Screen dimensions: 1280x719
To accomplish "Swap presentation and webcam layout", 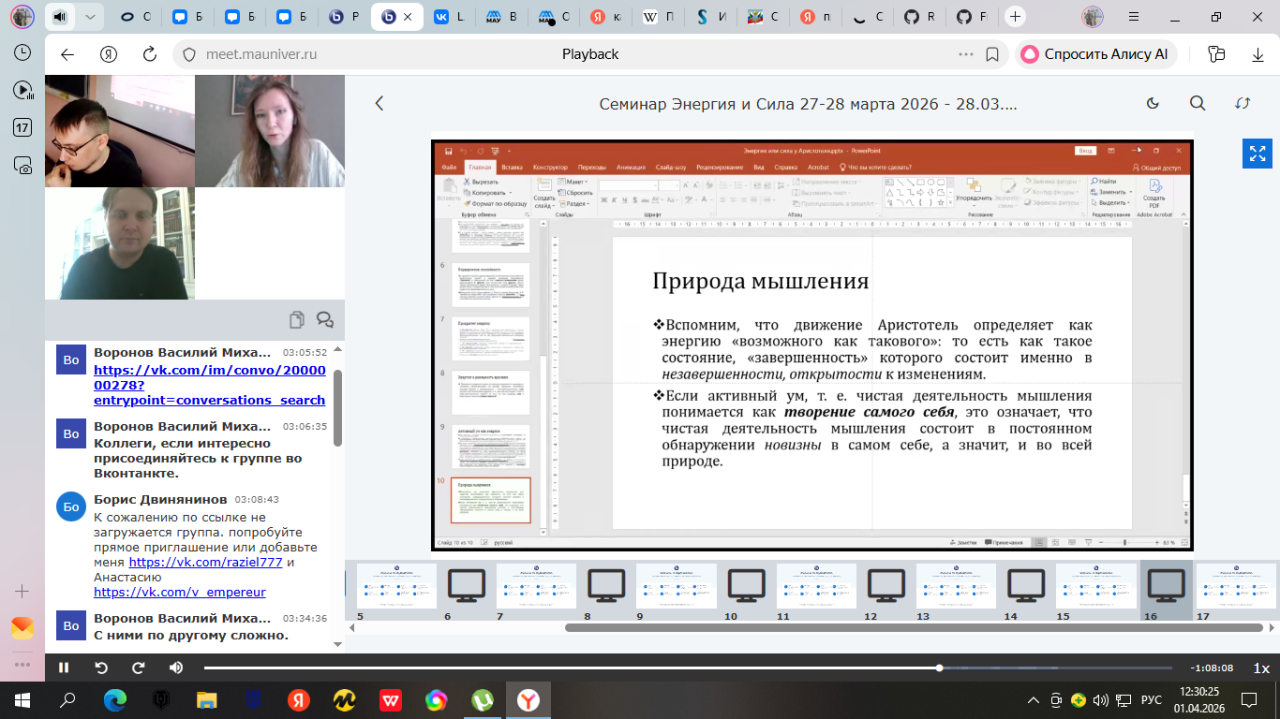I will tap(1243, 103).
